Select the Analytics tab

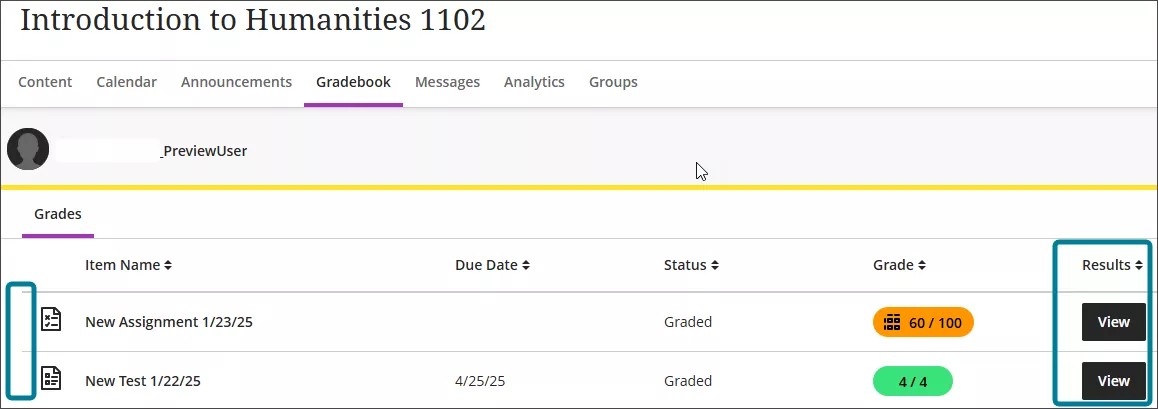click(x=534, y=82)
